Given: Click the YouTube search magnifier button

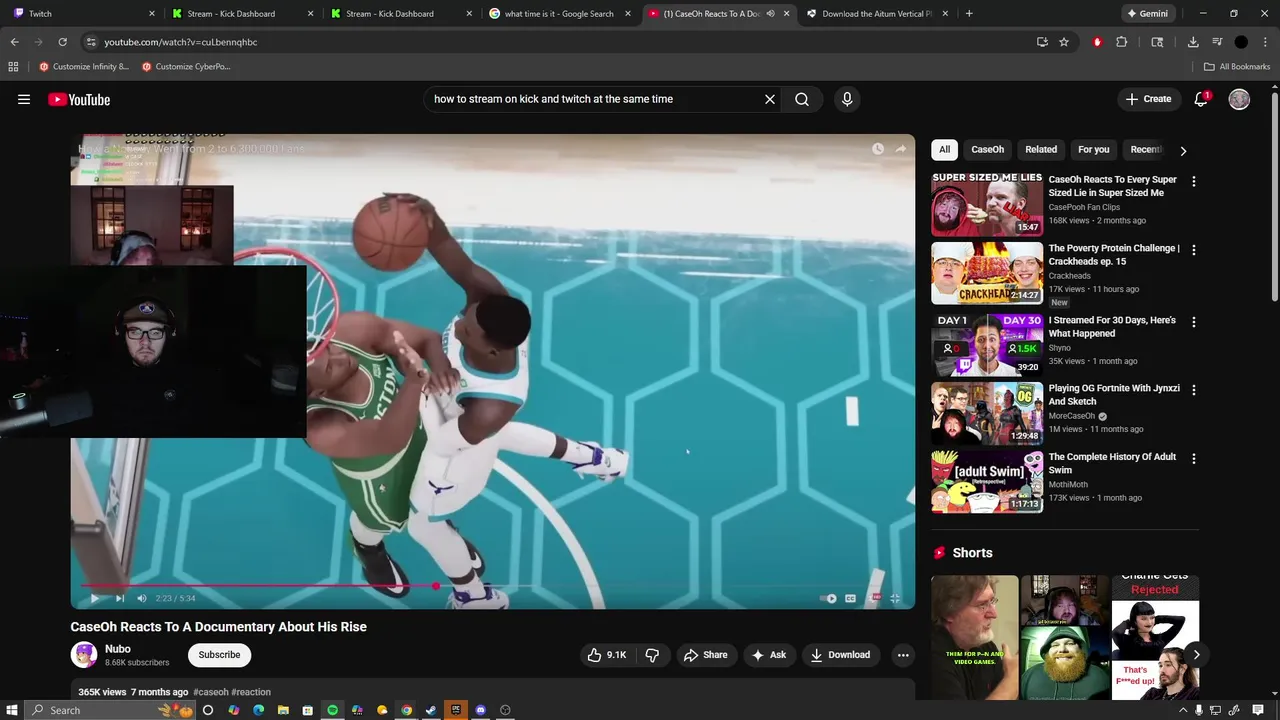Looking at the screenshot, I should coord(802,99).
